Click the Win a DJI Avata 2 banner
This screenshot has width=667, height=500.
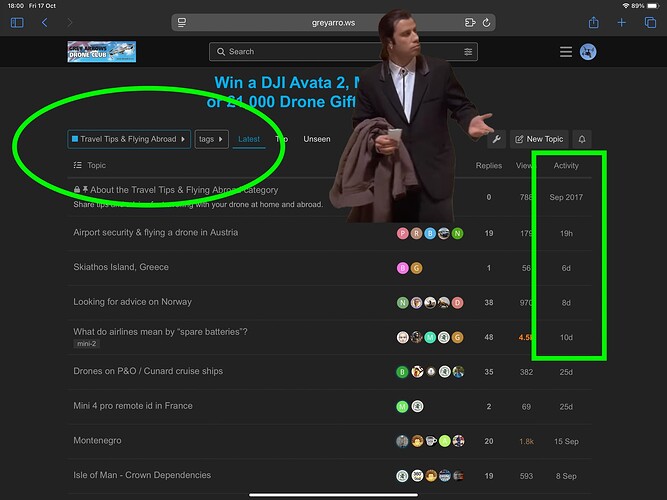pyautogui.click(x=285, y=92)
